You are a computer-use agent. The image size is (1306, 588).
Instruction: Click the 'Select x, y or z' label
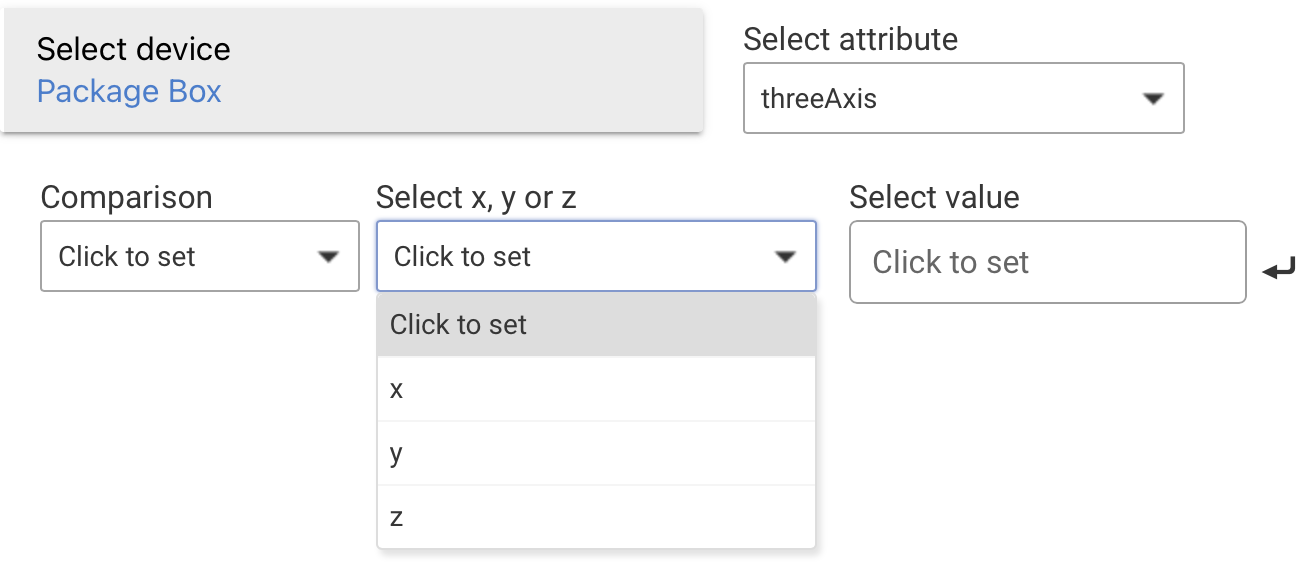pyautogui.click(x=476, y=197)
